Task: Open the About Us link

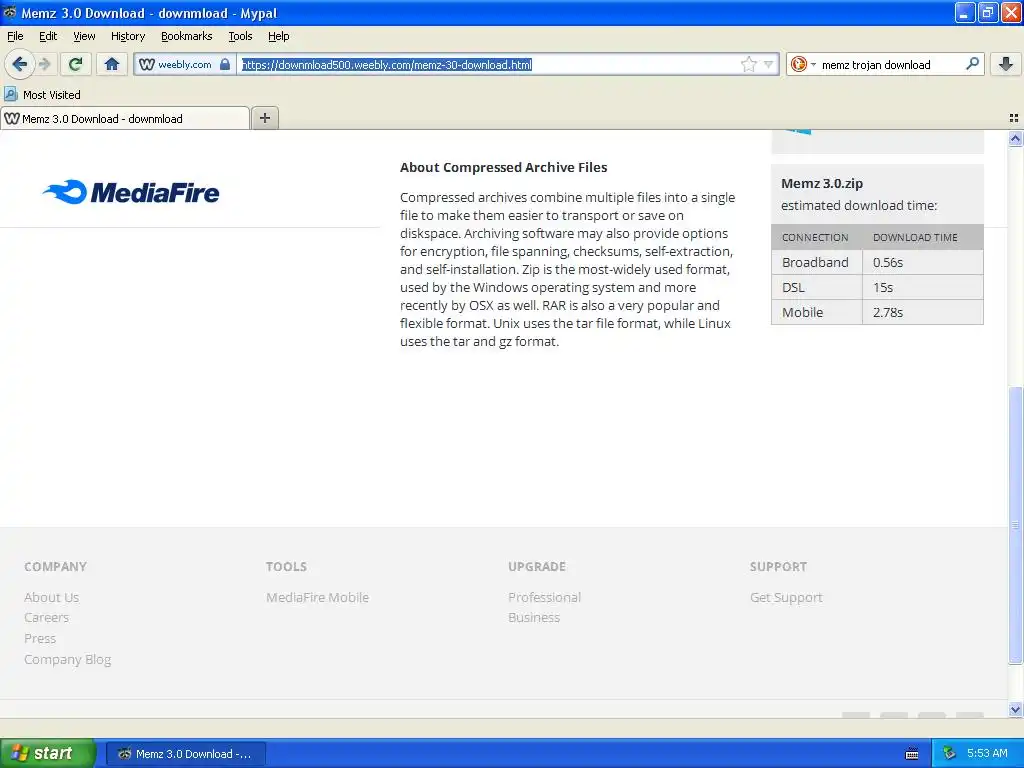Action: pos(51,597)
